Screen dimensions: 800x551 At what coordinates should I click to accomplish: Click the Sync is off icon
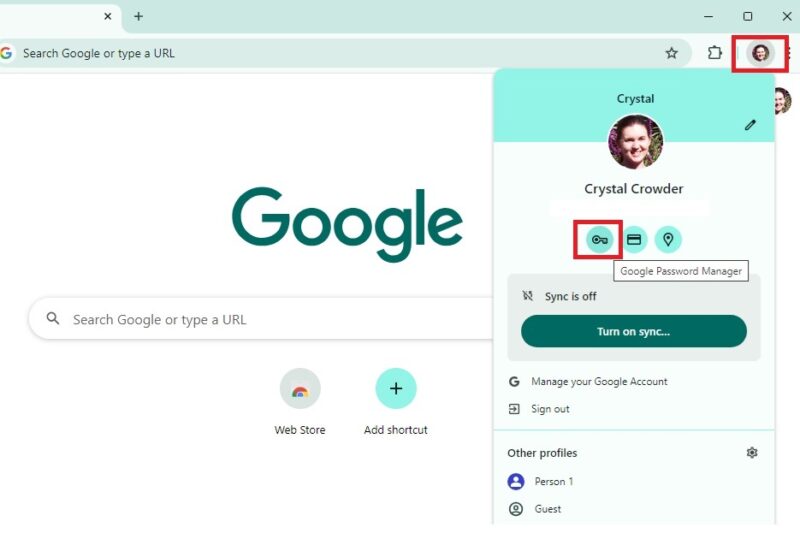coord(528,296)
